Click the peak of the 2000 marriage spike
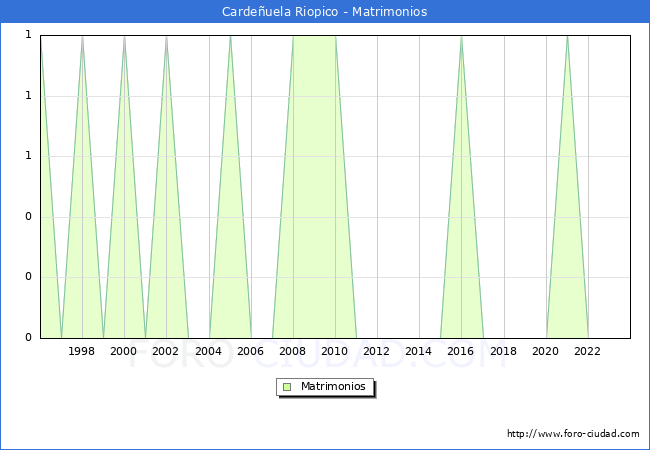650x450 pixels. click(124, 37)
